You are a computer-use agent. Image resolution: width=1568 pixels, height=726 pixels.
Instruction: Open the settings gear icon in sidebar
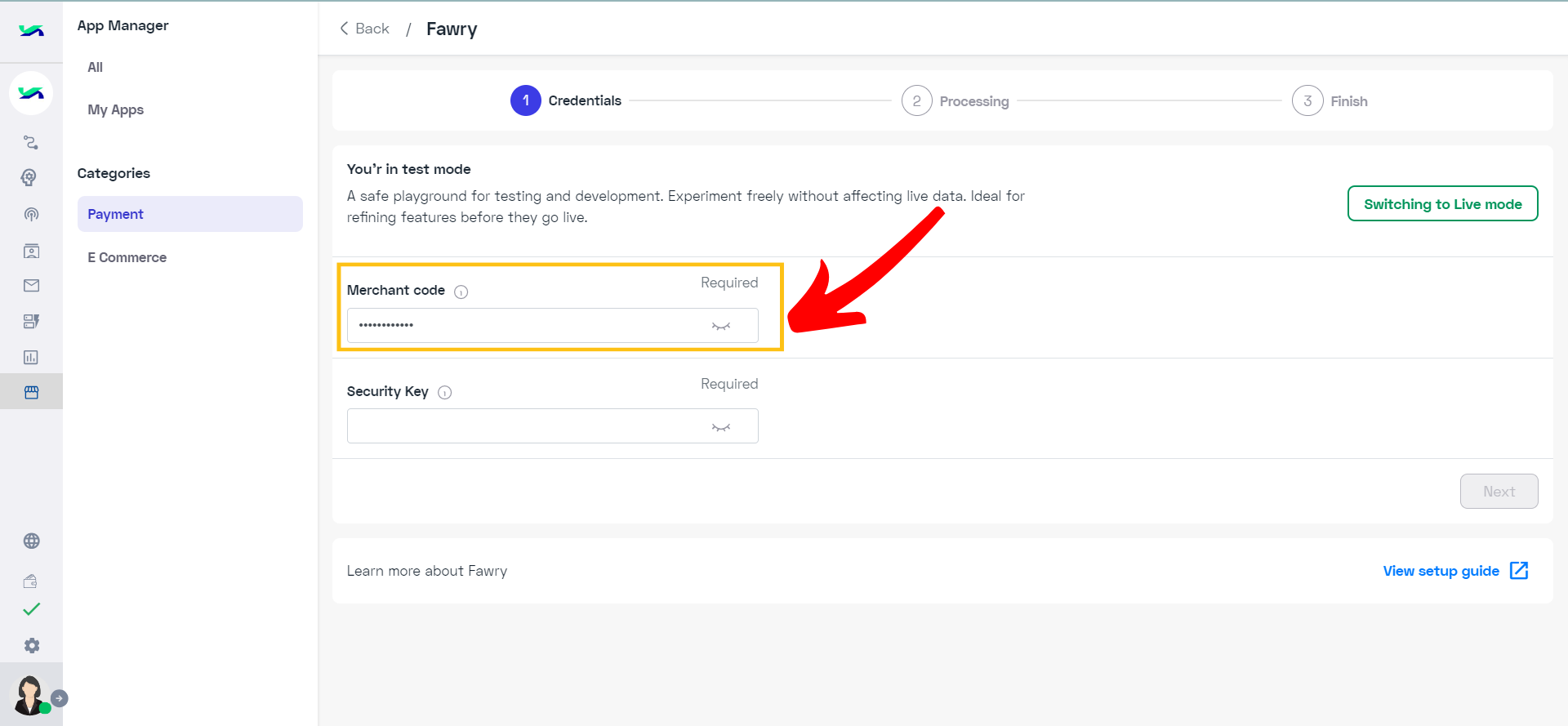31,645
